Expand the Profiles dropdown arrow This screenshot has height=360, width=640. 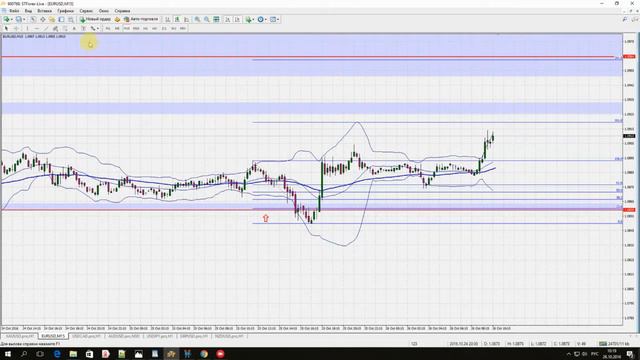pos(24,19)
